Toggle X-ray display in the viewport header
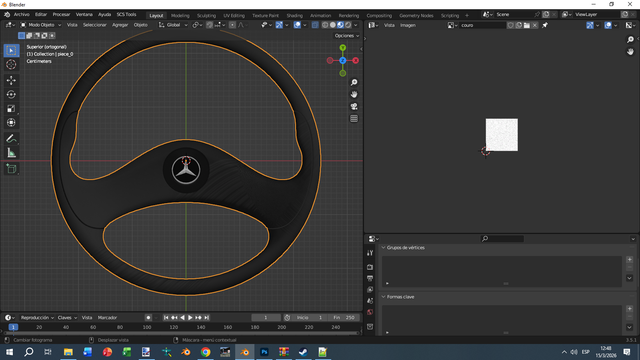Image resolution: width=640 pixels, height=360 pixels. 315,25
